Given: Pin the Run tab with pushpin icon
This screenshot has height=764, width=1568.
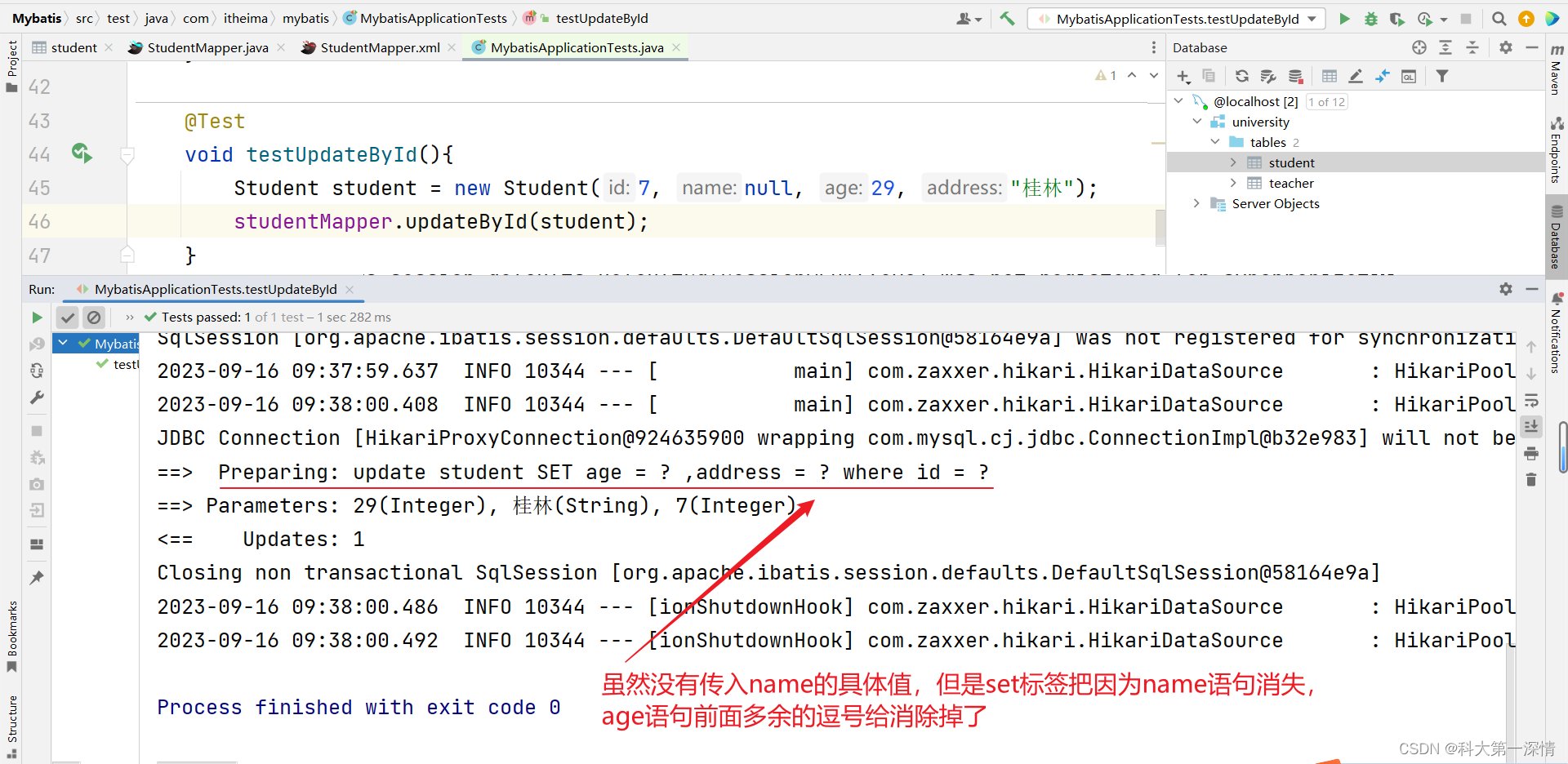Looking at the screenshot, I should pos(37,578).
